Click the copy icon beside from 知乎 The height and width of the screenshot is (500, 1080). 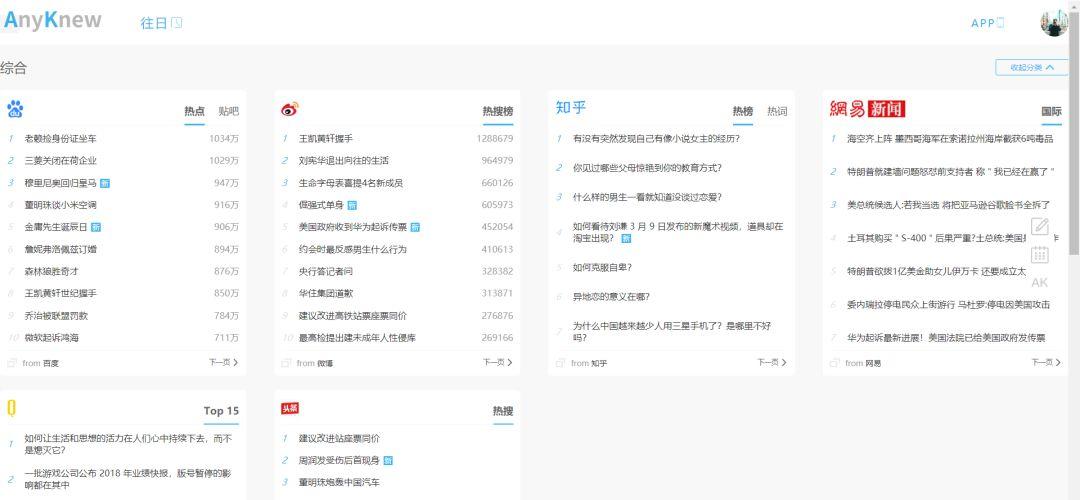pos(560,363)
